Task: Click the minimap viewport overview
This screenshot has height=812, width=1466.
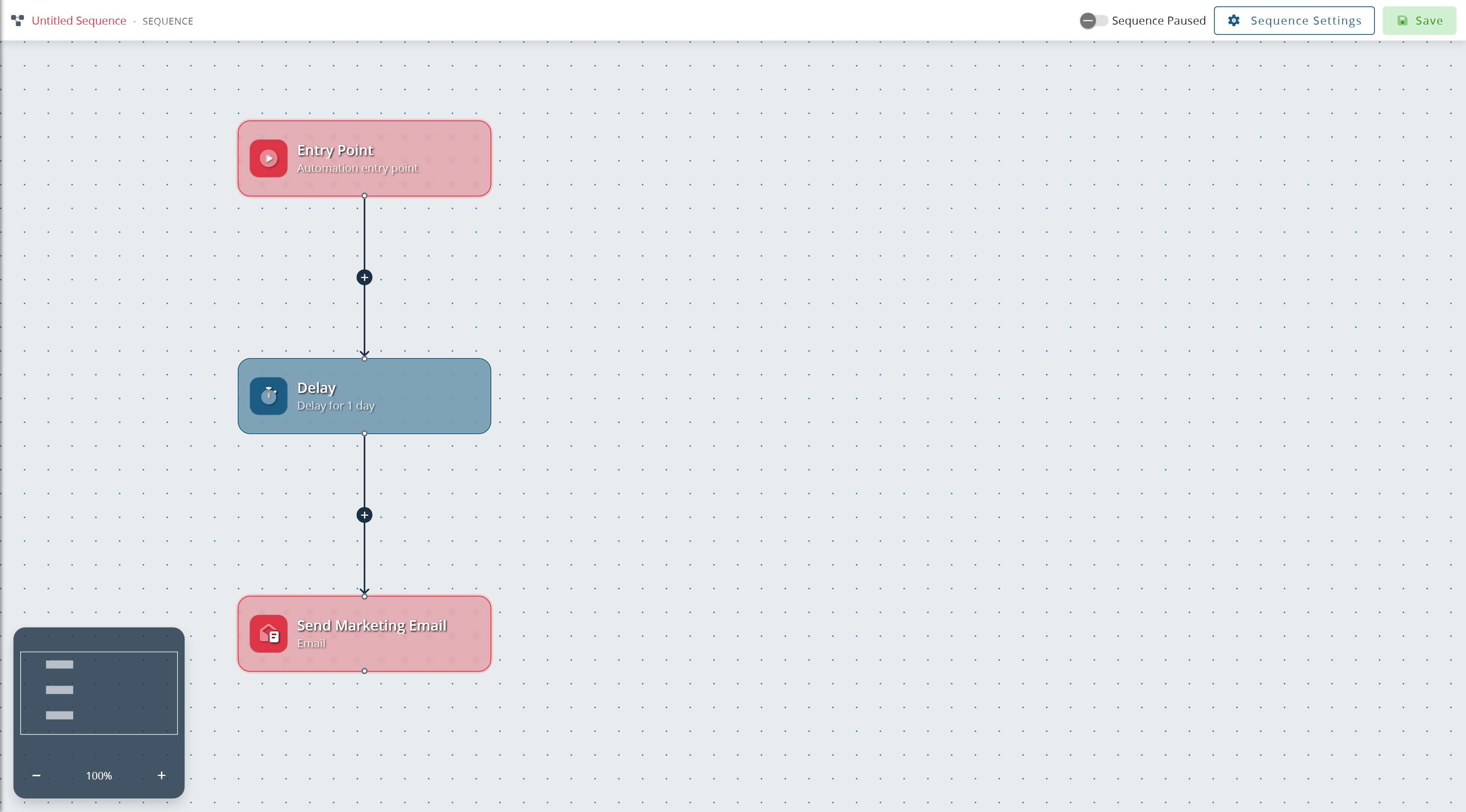Action: 99,693
